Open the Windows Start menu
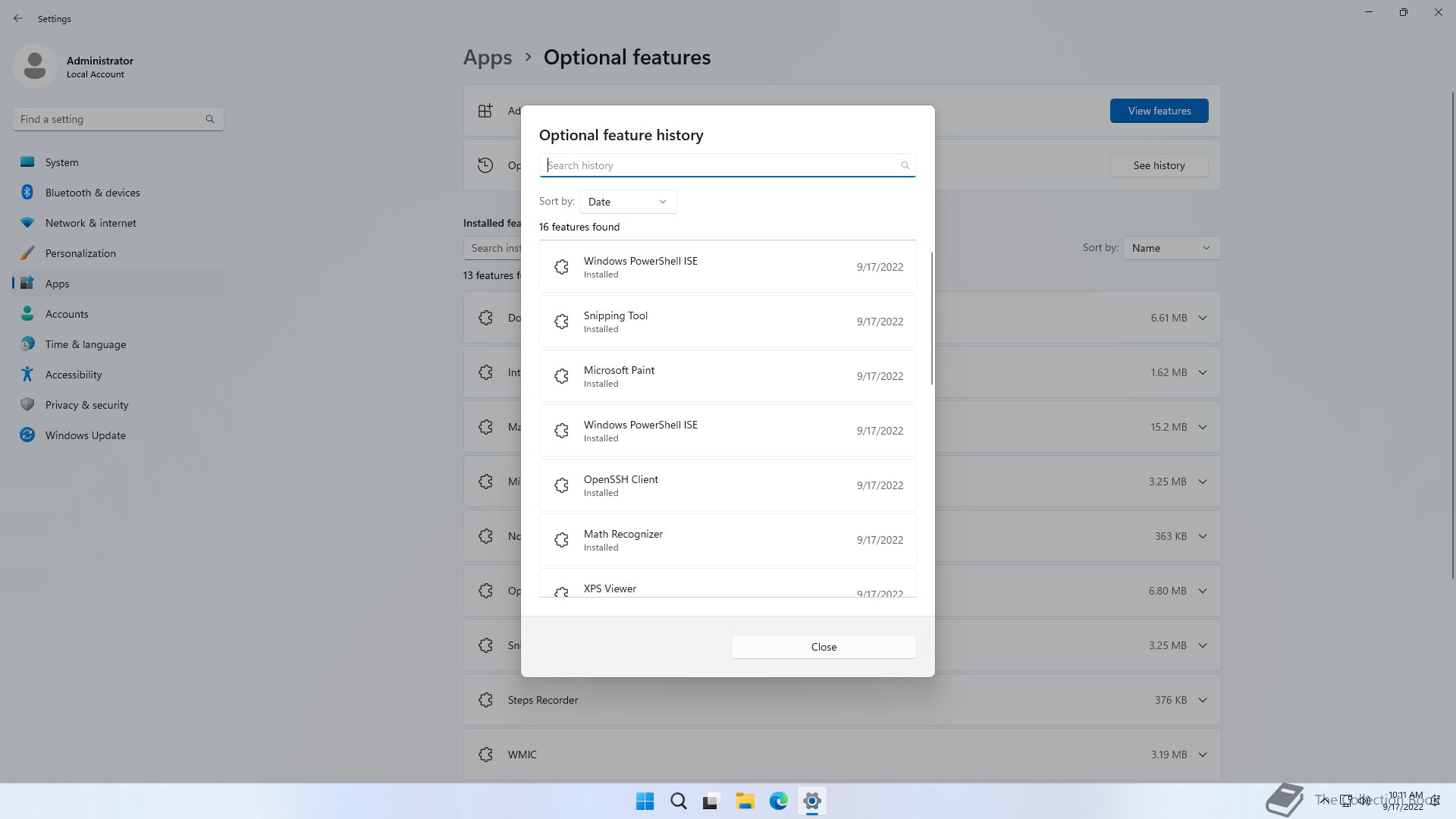 tap(645, 801)
